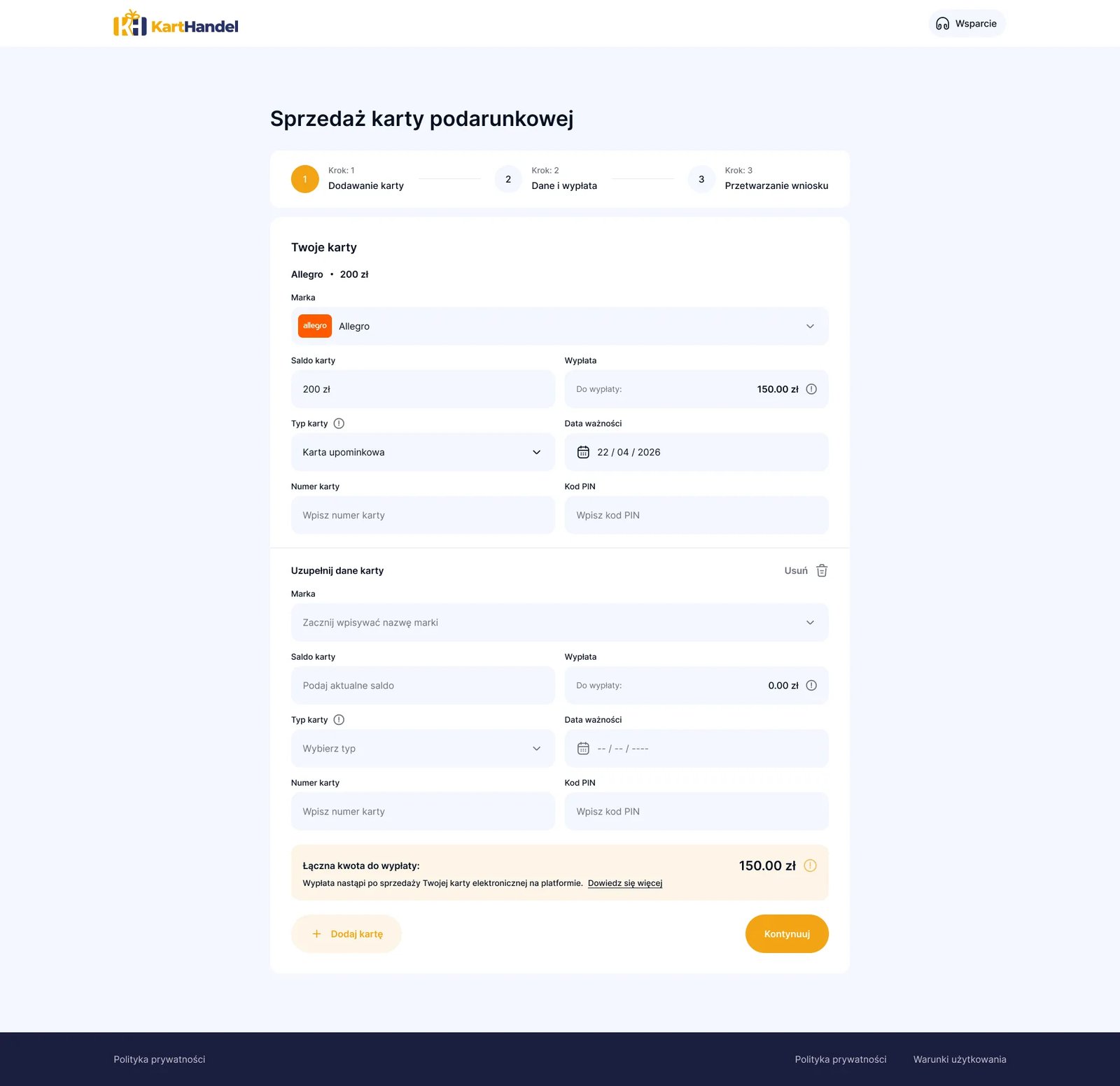Click orange info icon by total 150.00 zł
1120x1086 pixels.
tap(811, 866)
